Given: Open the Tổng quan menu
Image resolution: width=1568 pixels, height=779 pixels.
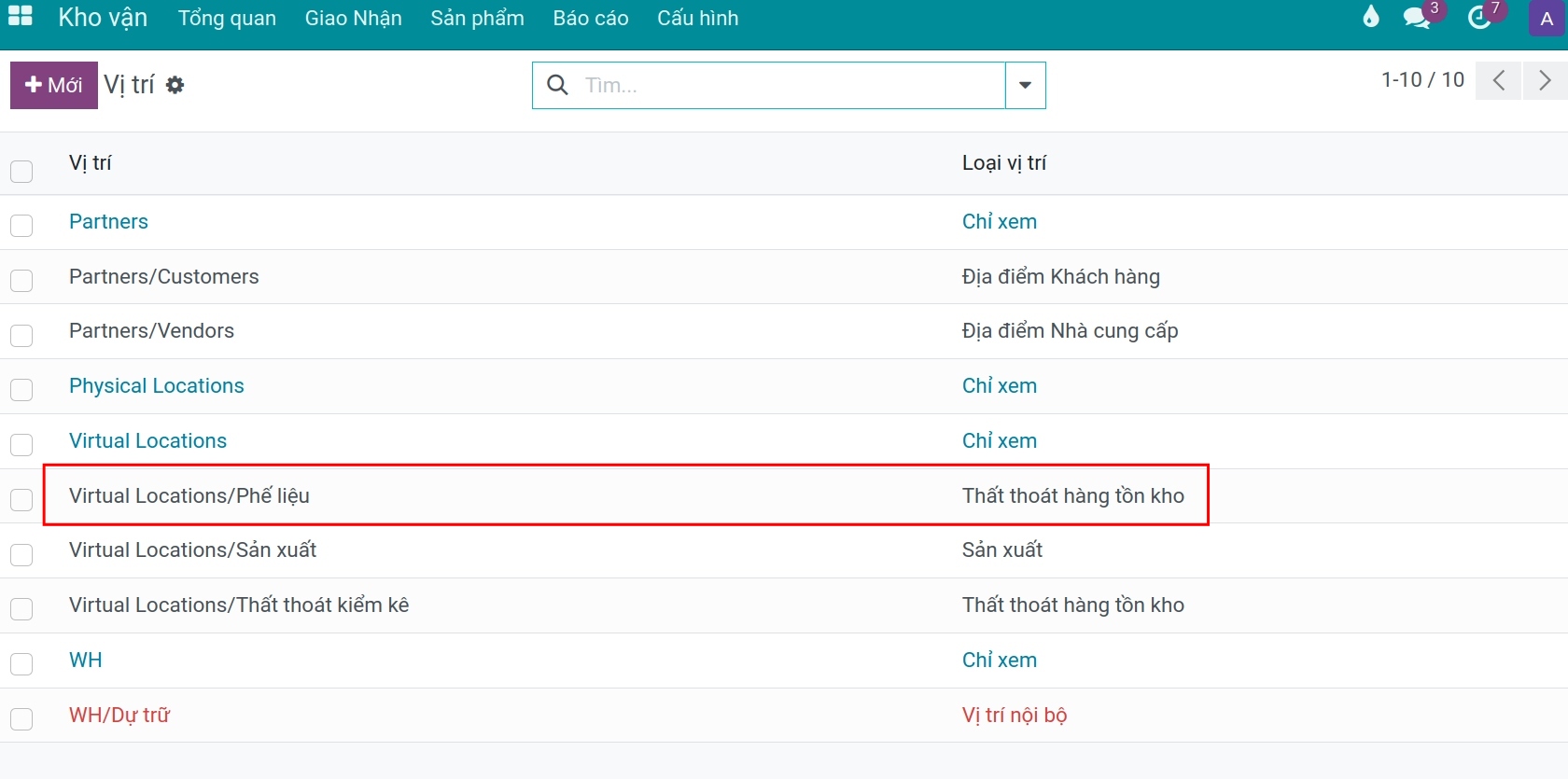Looking at the screenshot, I should pos(227,18).
